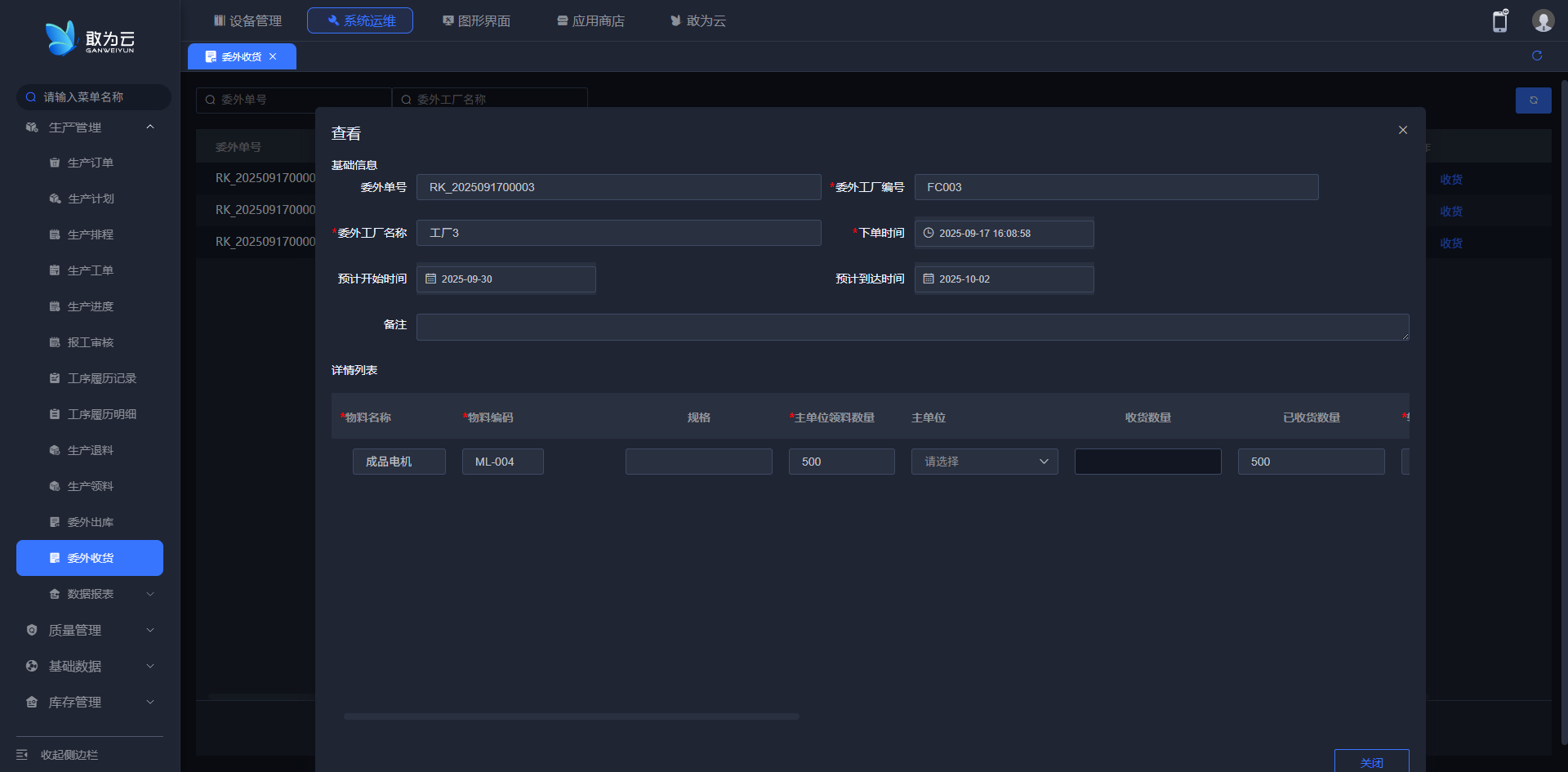Screen dimensions: 1568x772
Task: Open the 主单位 请选择 dropdown
Action: (984, 462)
